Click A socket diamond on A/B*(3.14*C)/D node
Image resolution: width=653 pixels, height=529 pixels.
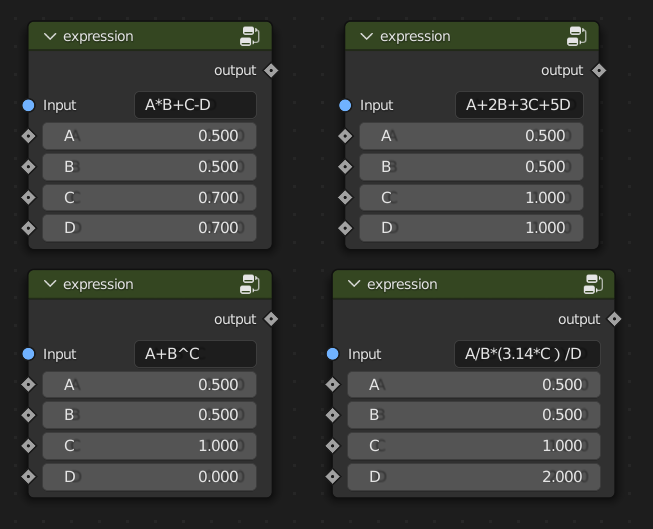333,384
